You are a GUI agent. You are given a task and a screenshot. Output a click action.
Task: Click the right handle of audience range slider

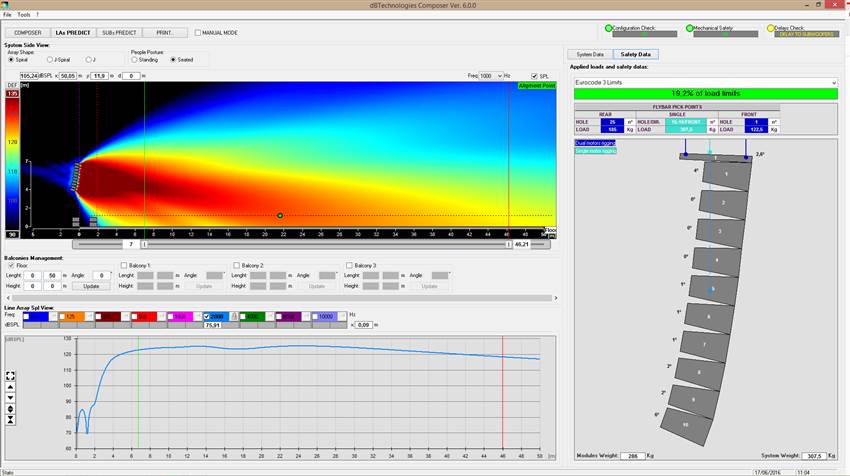(508, 245)
